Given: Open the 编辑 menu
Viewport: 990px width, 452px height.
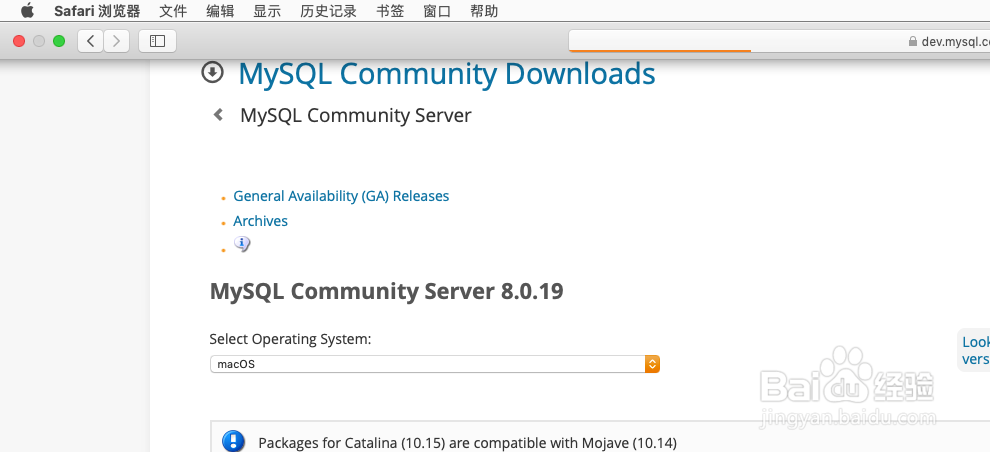Looking at the screenshot, I should (x=220, y=11).
